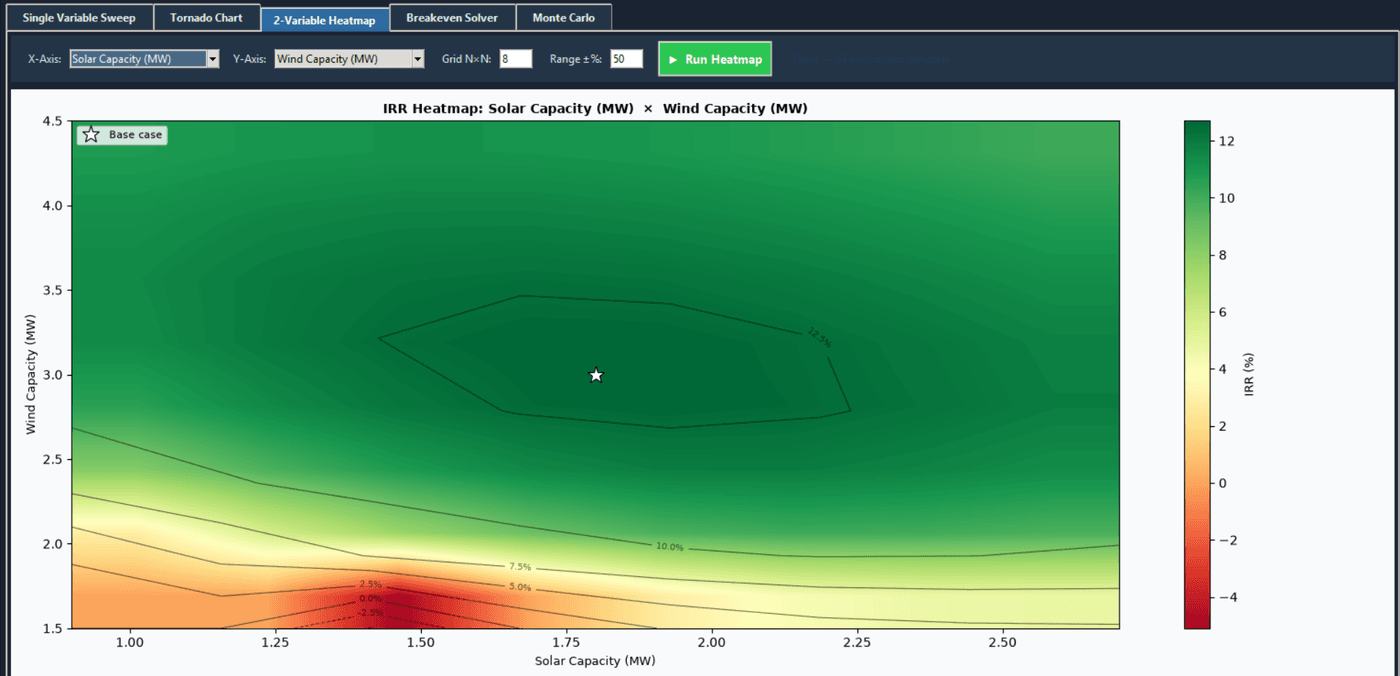The height and width of the screenshot is (676, 1400).
Task: Click the white base case star on heatmap
Action: pos(596,375)
